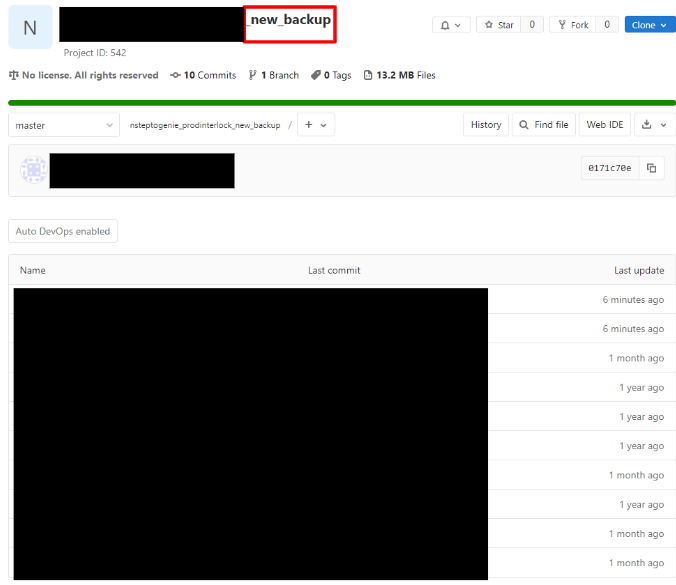The image size is (676, 585).
Task: Star this project
Action: (498, 25)
